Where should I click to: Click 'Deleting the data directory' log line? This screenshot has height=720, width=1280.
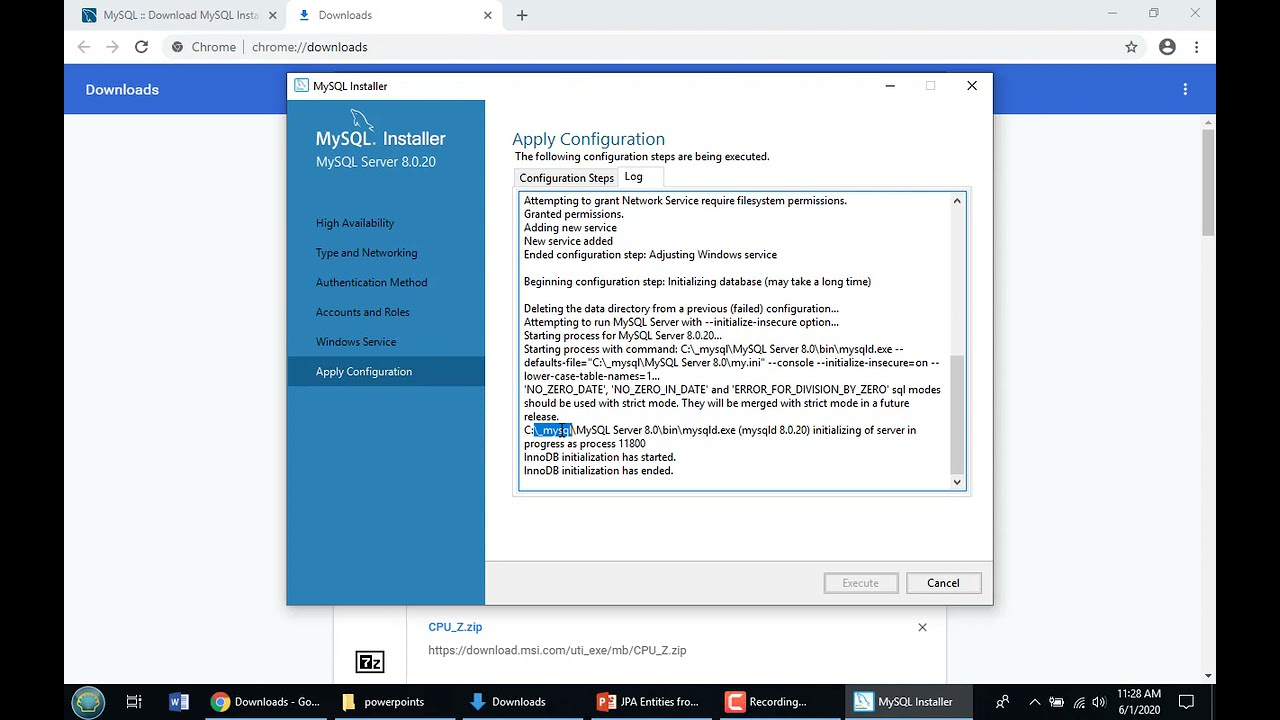click(681, 309)
